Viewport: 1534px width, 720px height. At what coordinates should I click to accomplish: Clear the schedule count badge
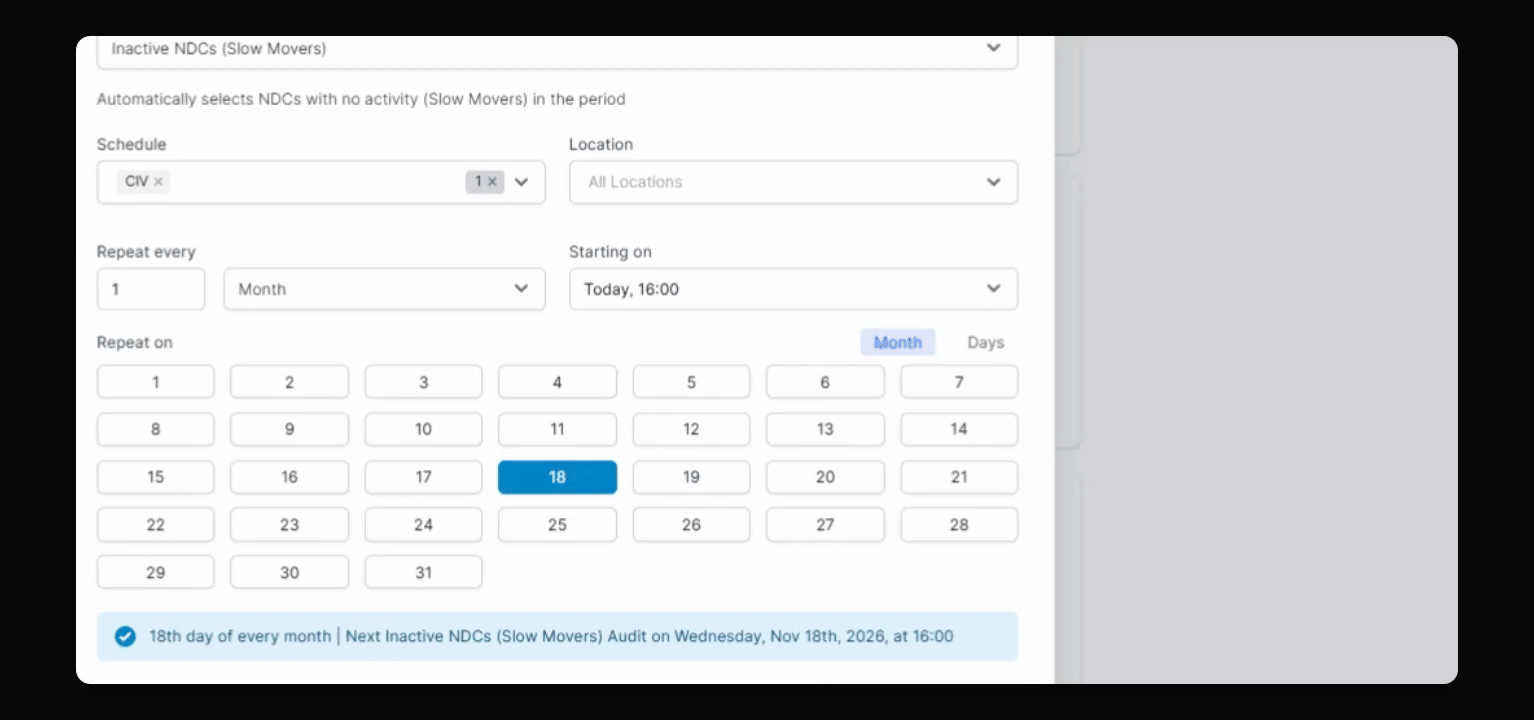(x=492, y=182)
